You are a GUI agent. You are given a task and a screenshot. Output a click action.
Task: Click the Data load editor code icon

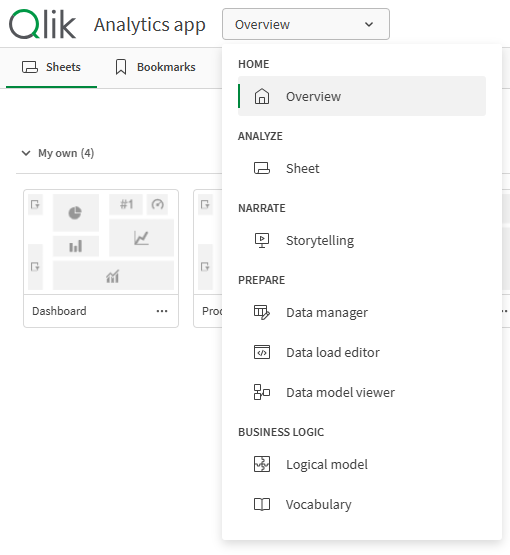click(262, 353)
